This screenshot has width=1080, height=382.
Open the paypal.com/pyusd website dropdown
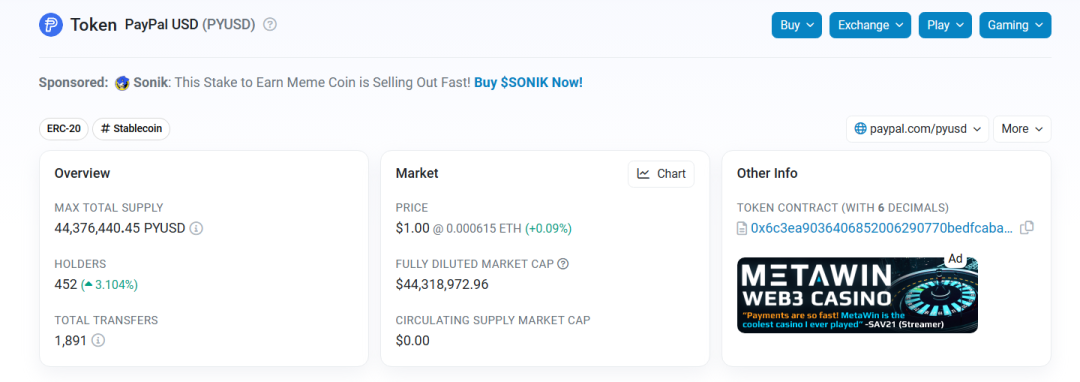point(917,129)
